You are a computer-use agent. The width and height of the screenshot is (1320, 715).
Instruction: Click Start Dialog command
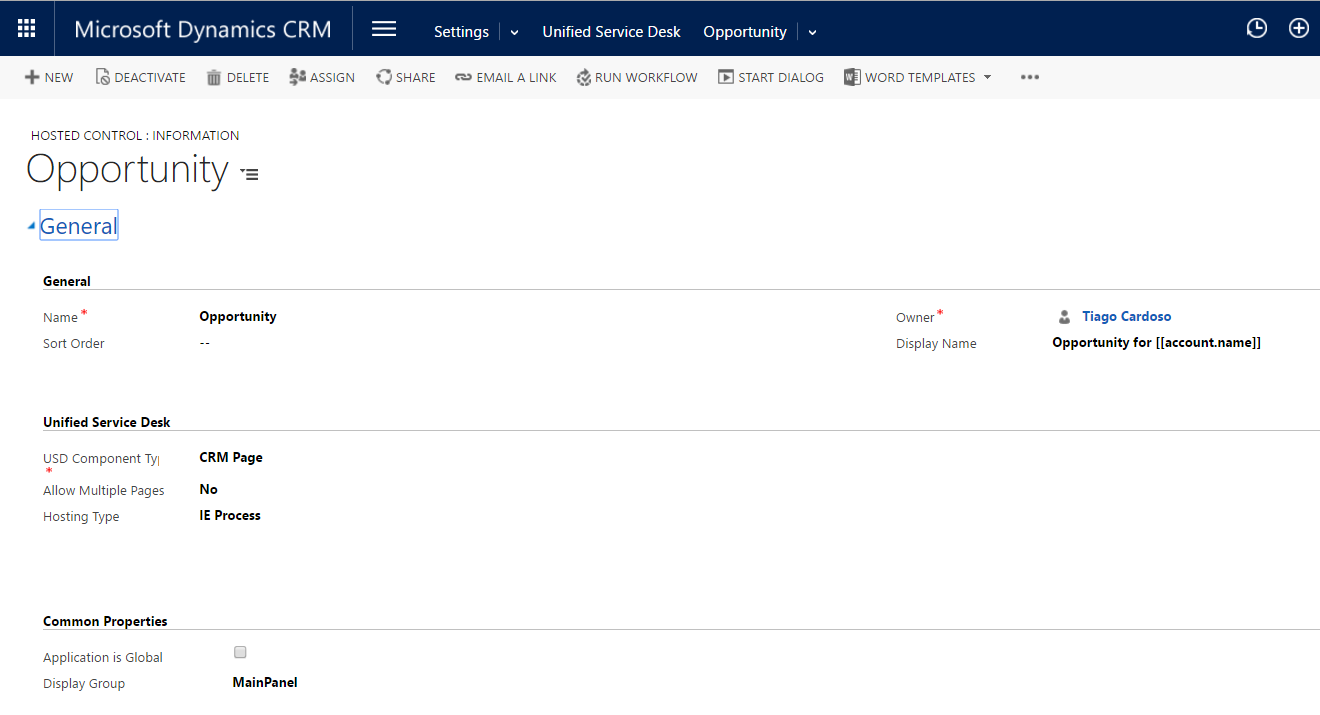[771, 78]
